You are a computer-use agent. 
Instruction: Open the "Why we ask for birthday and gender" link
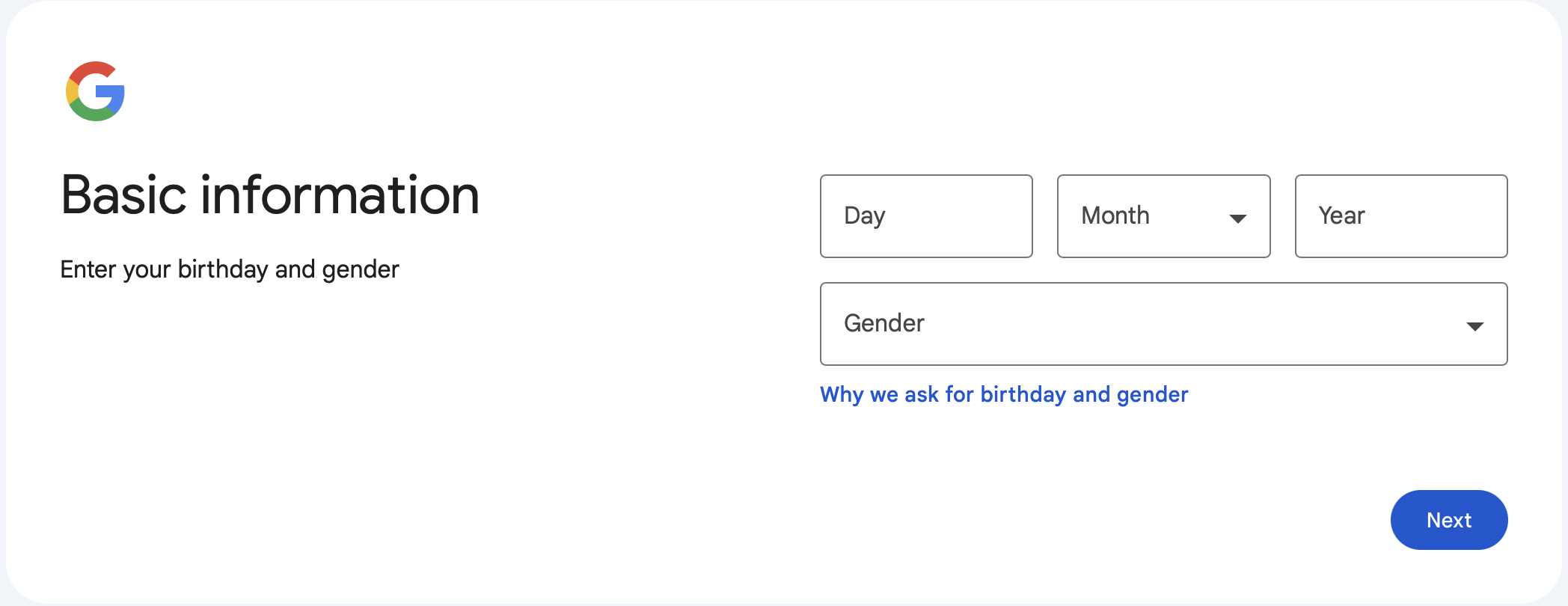pyautogui.click(x=1004, y=394)
